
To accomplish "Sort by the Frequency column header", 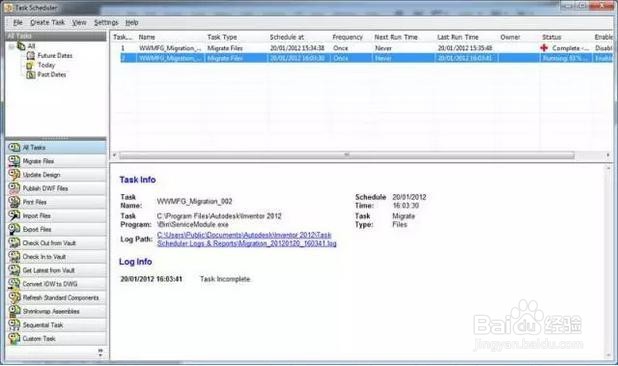I will click(x=347, y=37).
